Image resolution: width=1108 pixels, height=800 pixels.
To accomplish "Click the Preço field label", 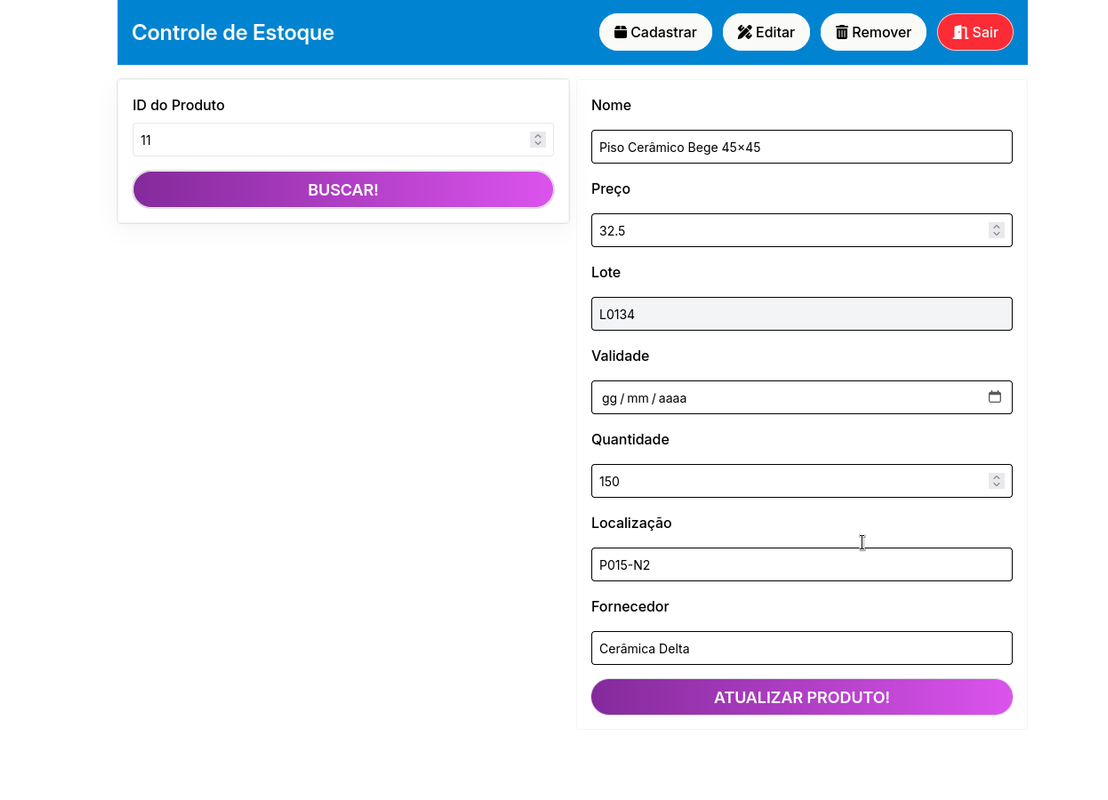I will (x=611, y=189).
